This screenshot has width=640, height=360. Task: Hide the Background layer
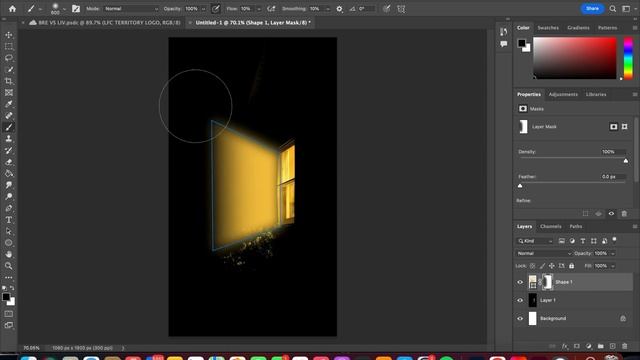point(520,318)
